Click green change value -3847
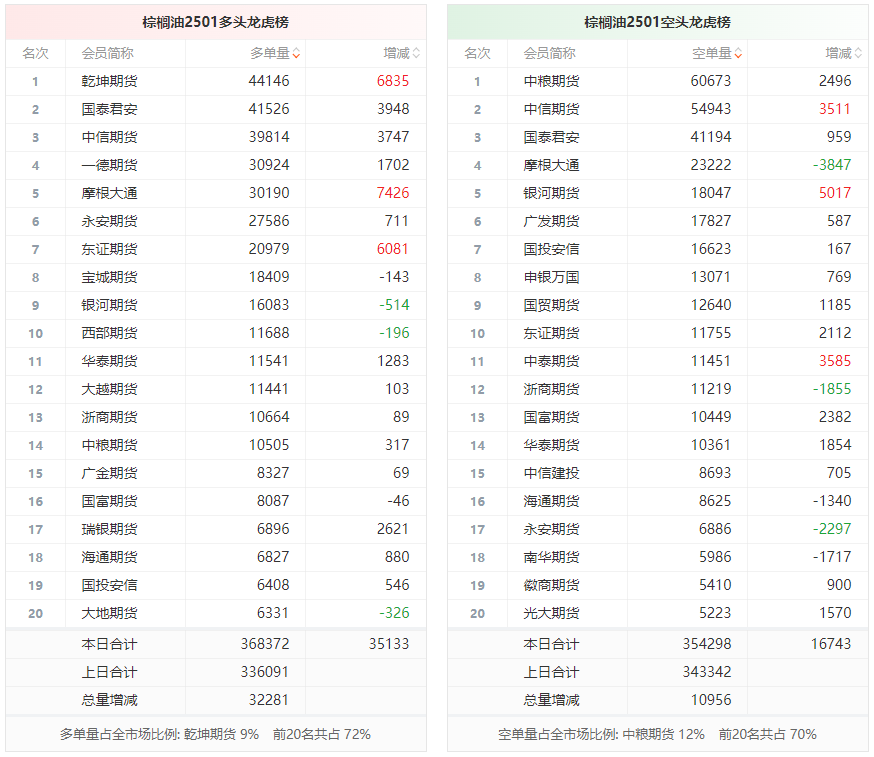This screenshot has width=874, height=757. point(832,165)
